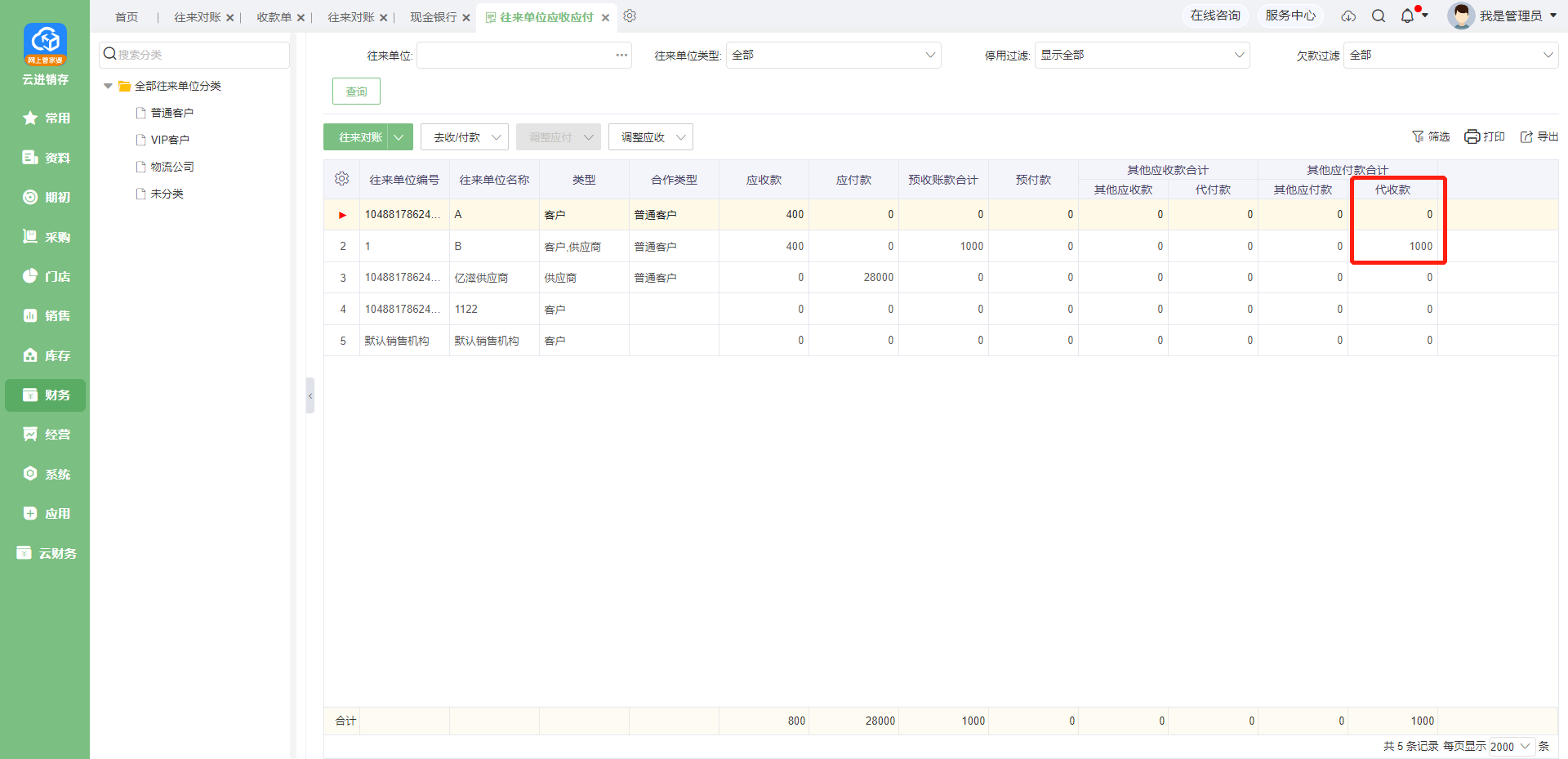The height and width of the screenshot is (759, 1568).
Task: Open 在线咨询 online consultation
Action: 1215,16
